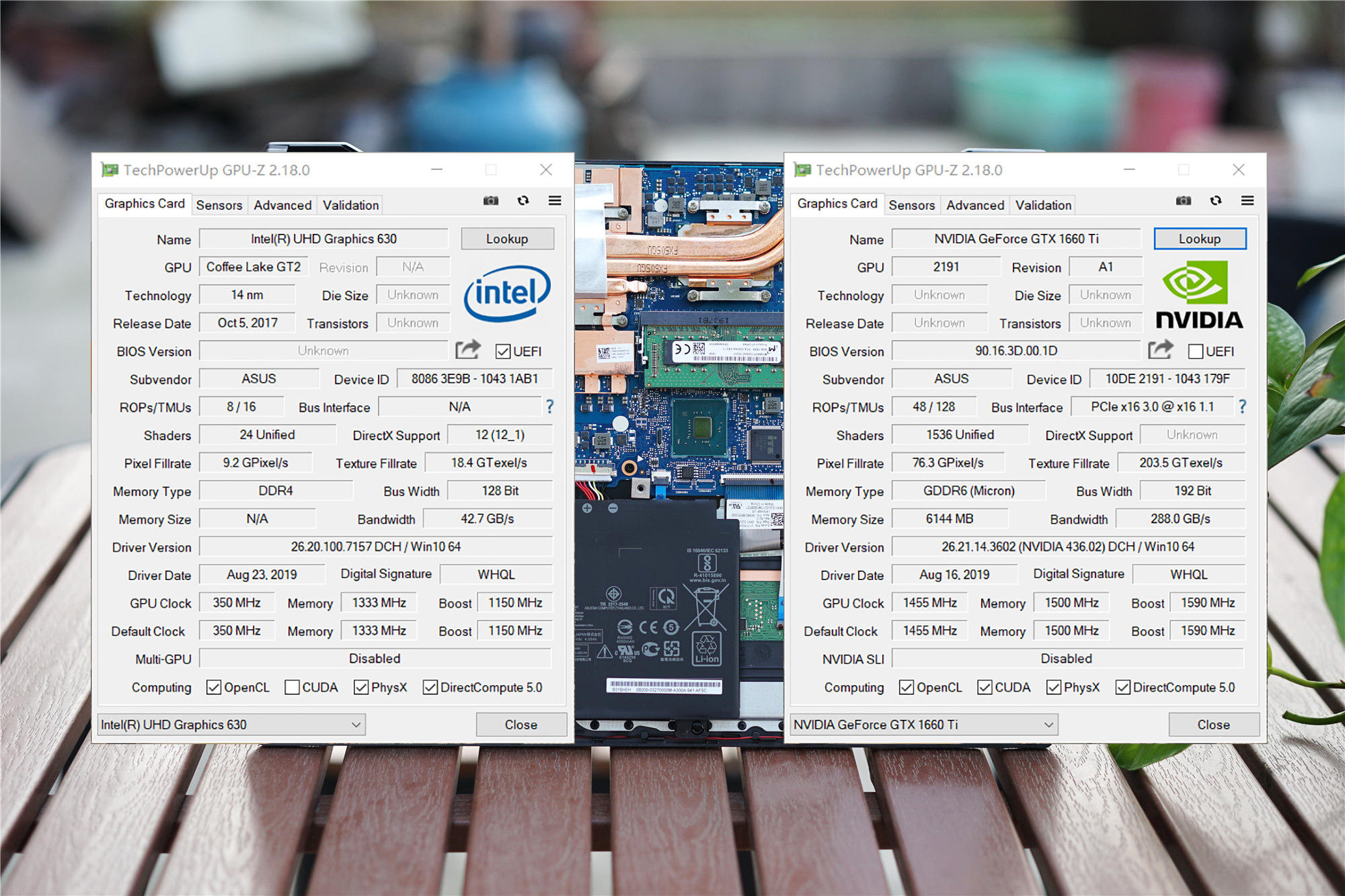The height and width of the screenshot is (896, 1345).
Task: Toggle PhysX checkbox in NVIDIA window
Action: coord(1054,687)
